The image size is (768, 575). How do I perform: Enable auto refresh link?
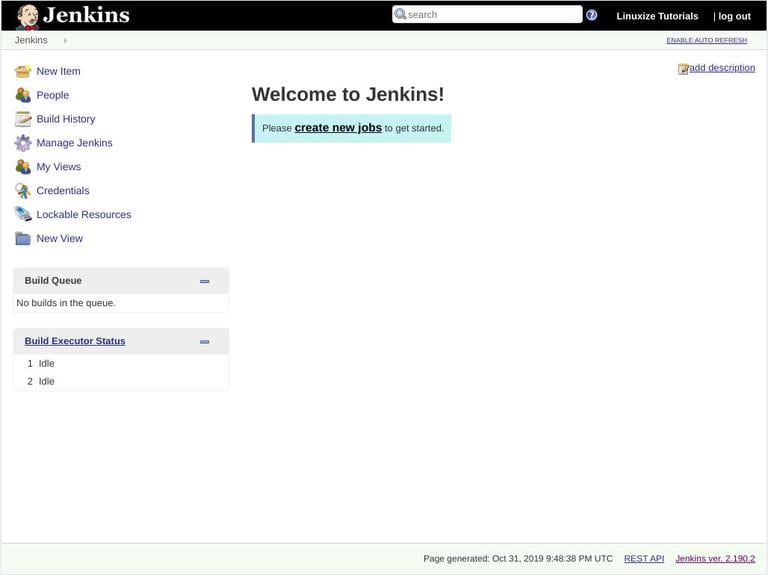pos(706,40)
